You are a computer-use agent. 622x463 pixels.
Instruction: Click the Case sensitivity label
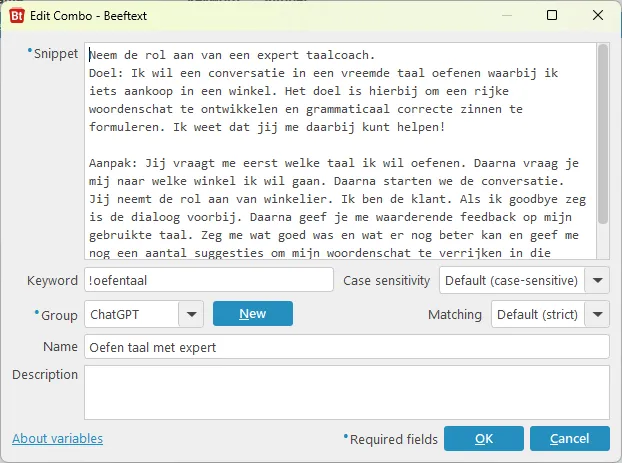[386, 280]
